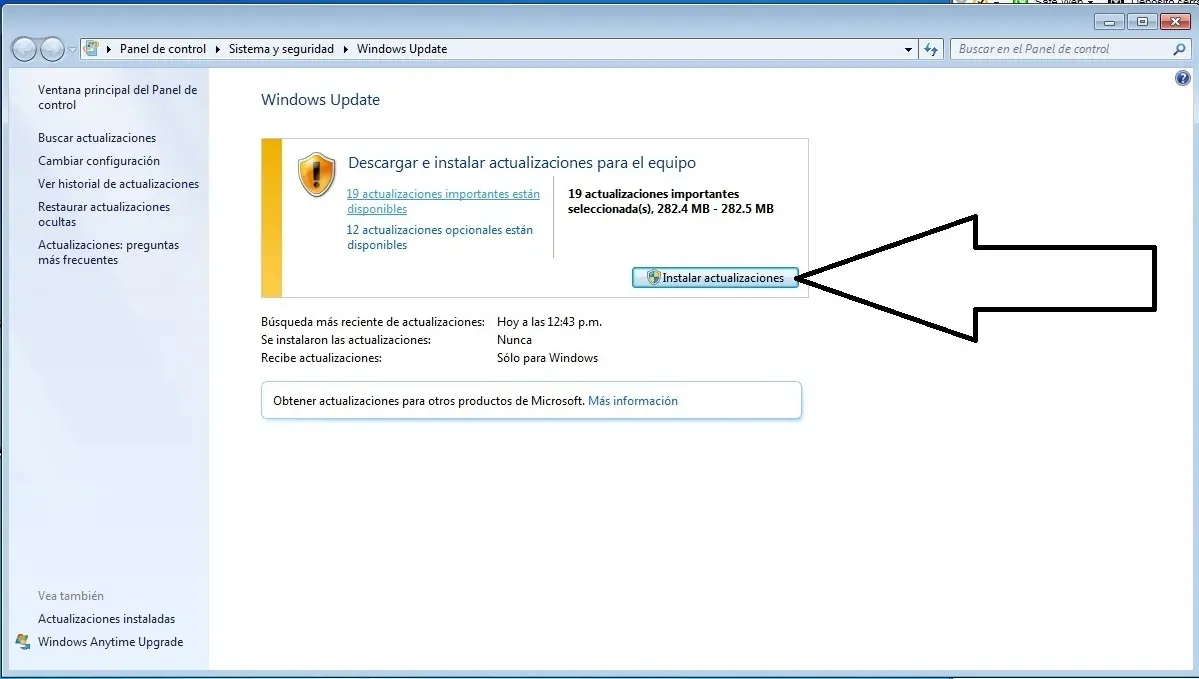Open help via blue question mark icon
1199x679 pixels.
(1182, 78)
